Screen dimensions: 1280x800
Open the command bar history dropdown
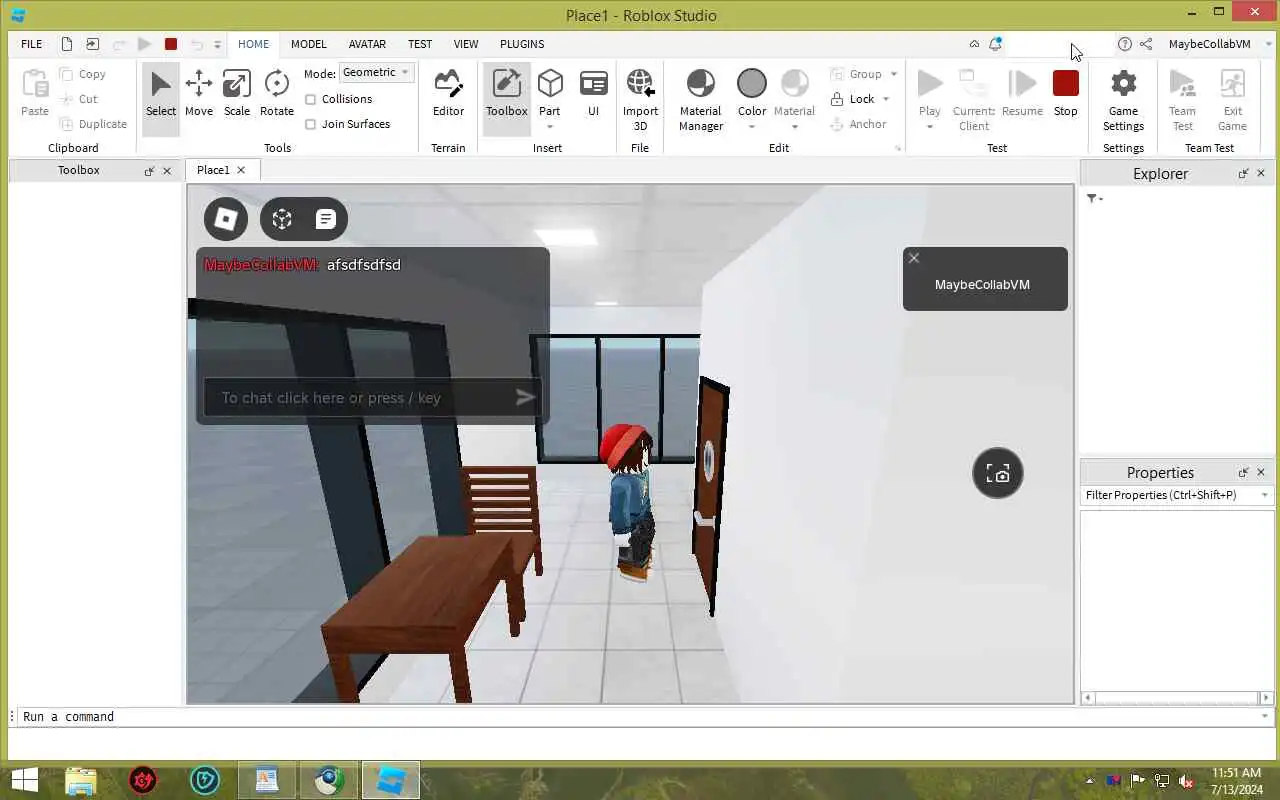(1265, 717)
